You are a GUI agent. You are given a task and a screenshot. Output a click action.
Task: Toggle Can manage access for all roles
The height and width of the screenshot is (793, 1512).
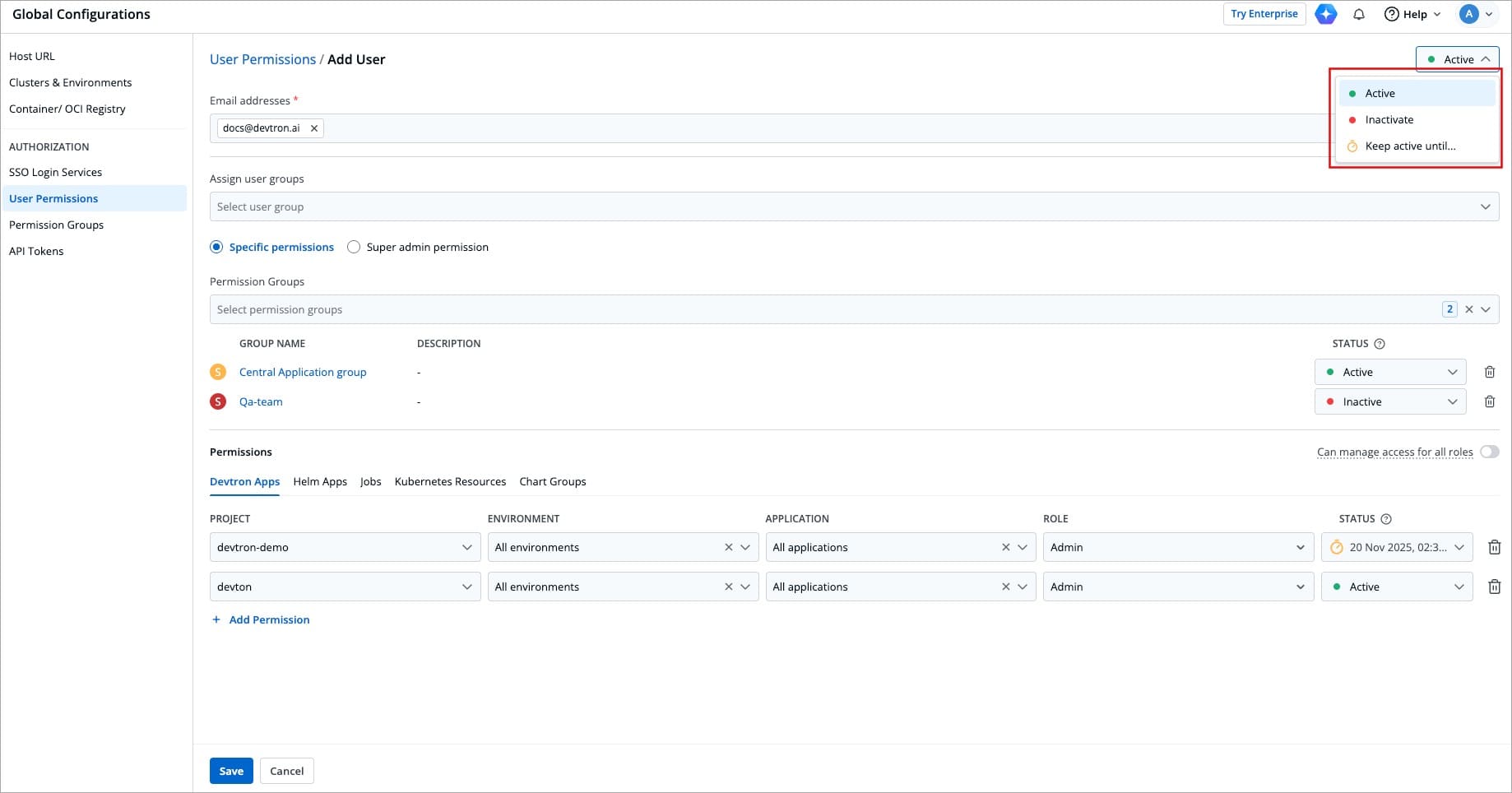click(x=1489, y=452)
